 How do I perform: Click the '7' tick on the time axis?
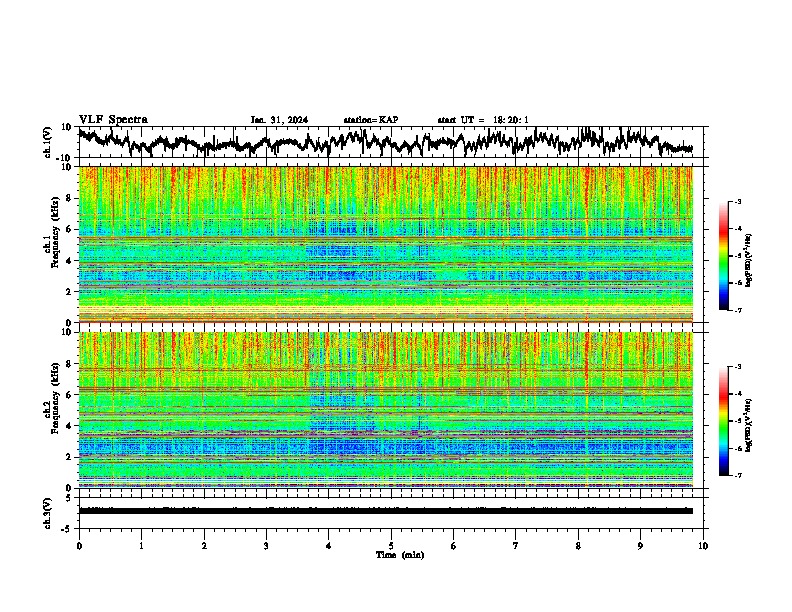(x=516, y=546)
